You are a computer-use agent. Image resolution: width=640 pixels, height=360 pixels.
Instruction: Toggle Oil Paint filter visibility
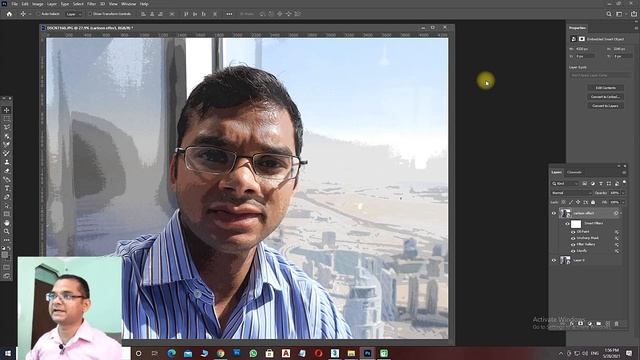coord(573,232)
